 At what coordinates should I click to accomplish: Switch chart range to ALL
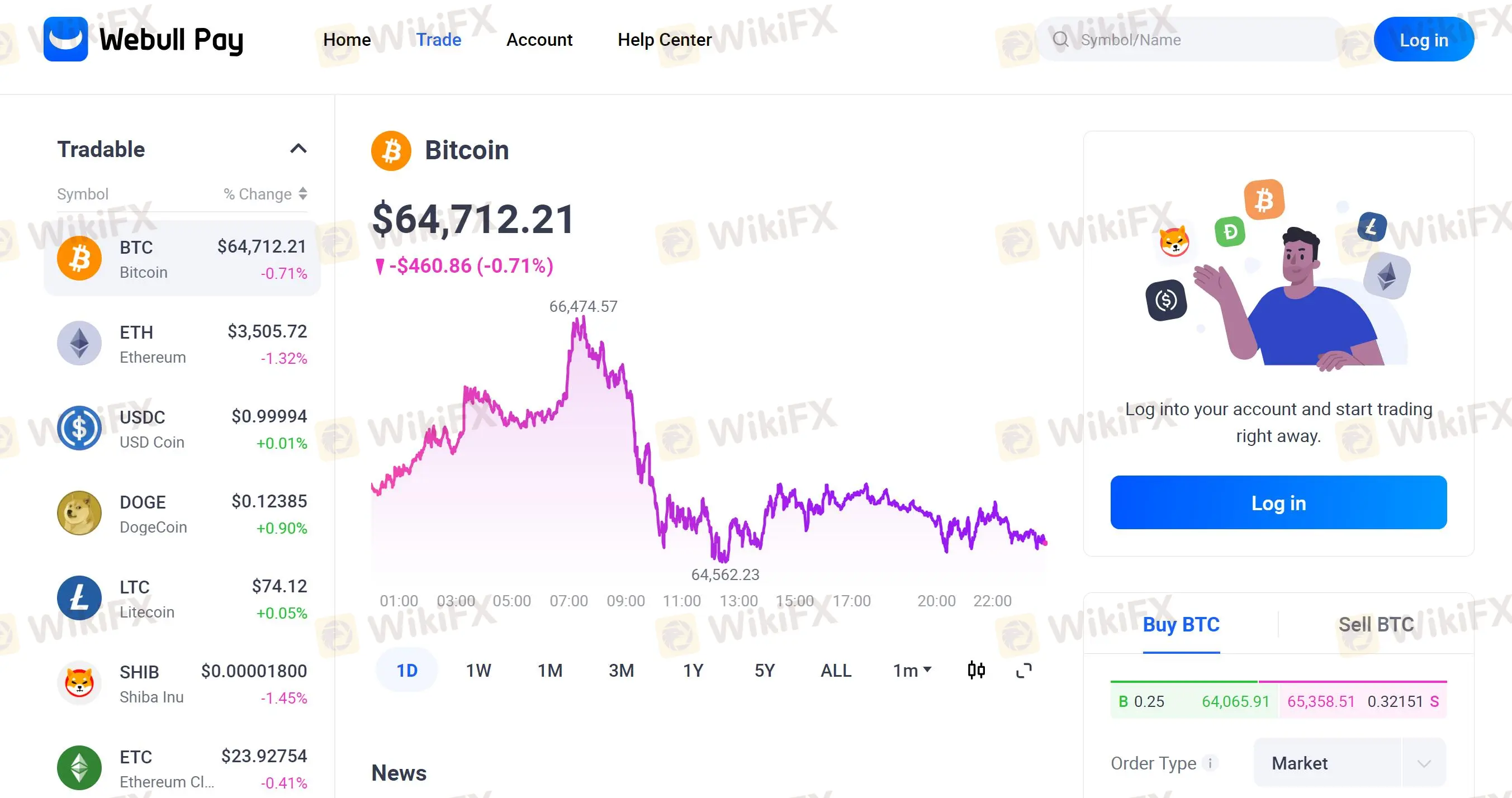(836, 670)
